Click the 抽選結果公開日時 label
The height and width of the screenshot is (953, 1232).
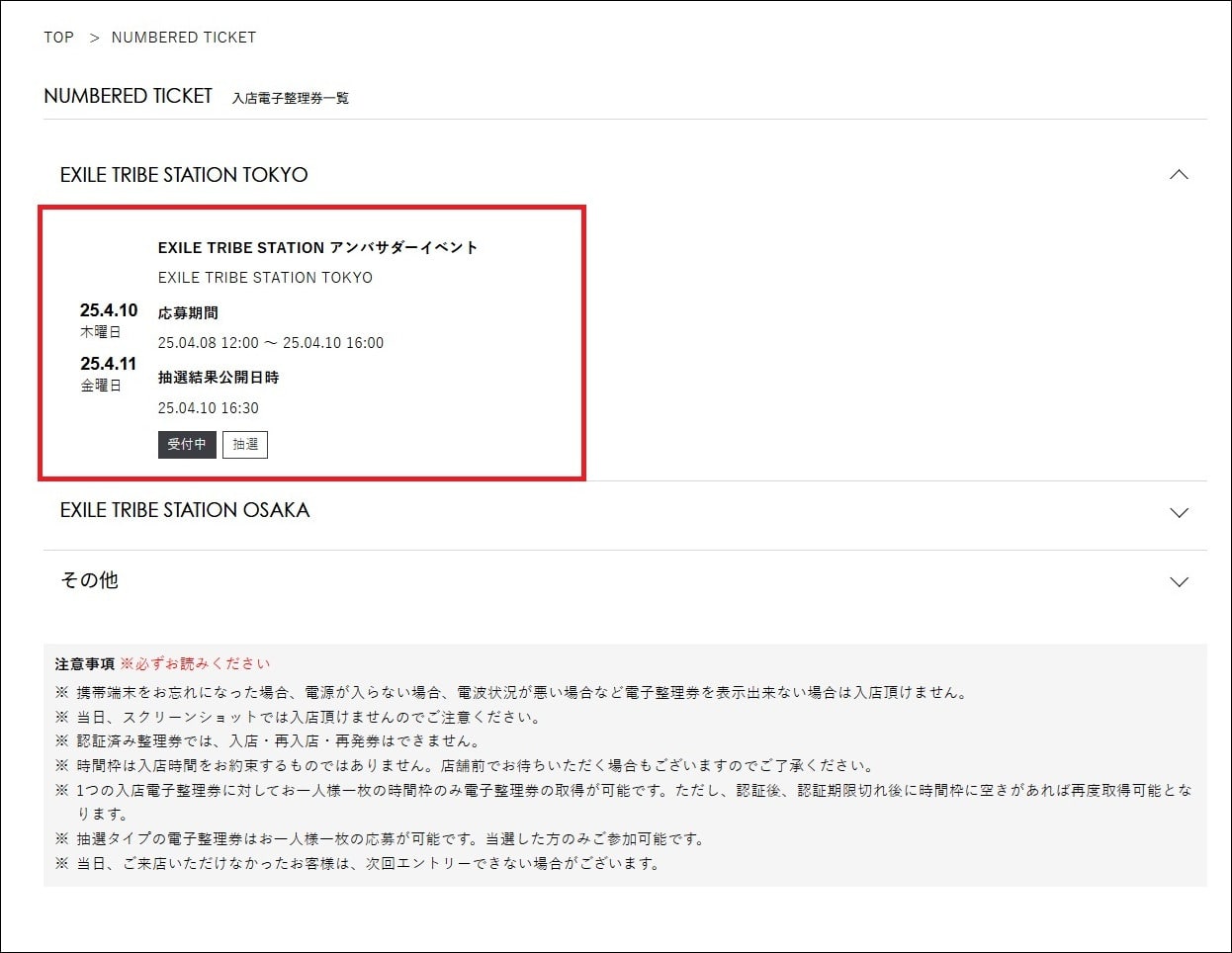coord(219,378)
